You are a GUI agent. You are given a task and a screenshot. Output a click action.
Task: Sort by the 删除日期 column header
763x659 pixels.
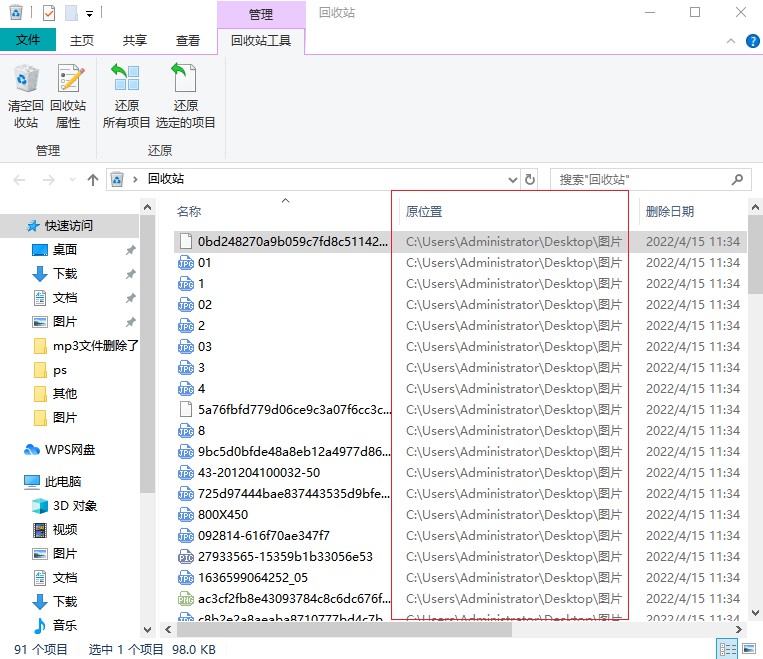(670, 211)
